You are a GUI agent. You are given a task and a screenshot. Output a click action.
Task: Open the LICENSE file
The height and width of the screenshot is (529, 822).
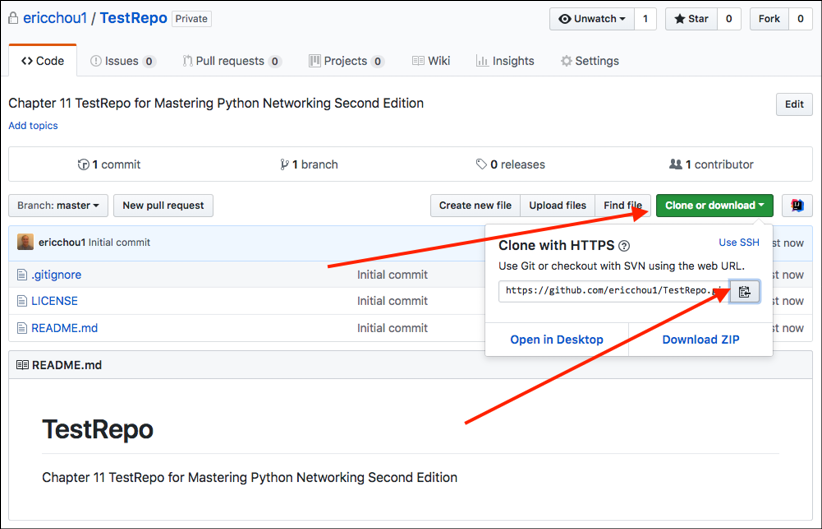55,301
